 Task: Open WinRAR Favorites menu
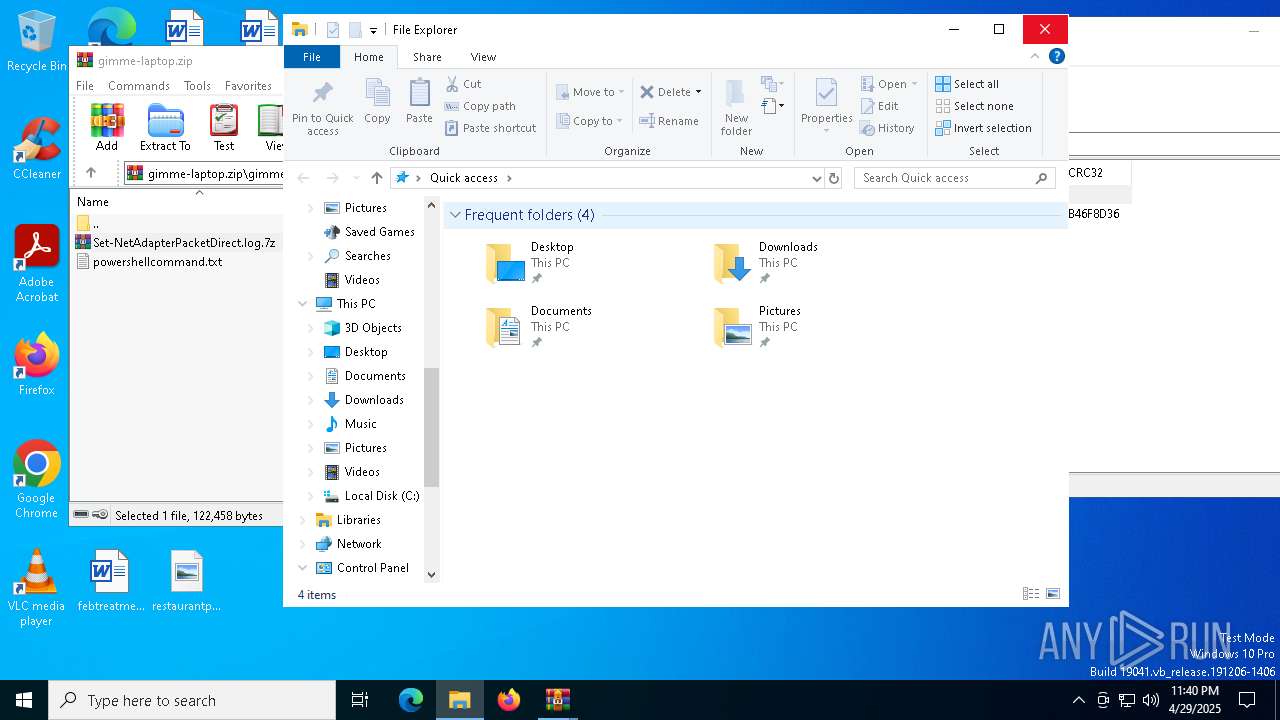248,86
